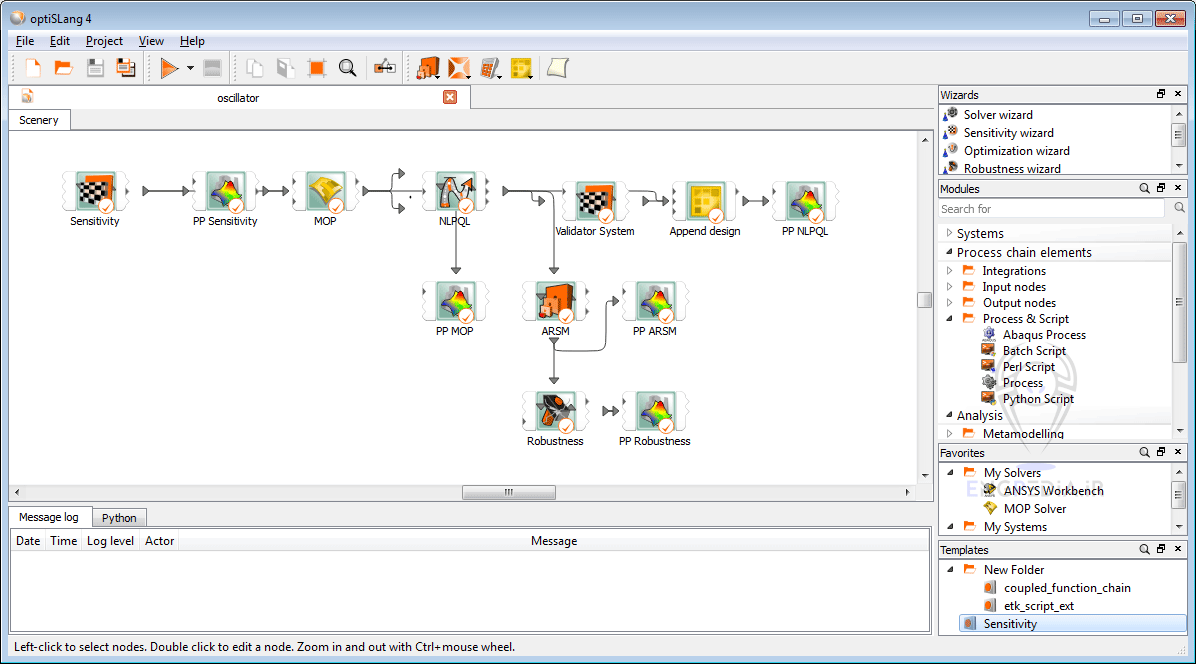
Task: Select the magnifier zoom toolbar icon
Action: click(348, 68)
